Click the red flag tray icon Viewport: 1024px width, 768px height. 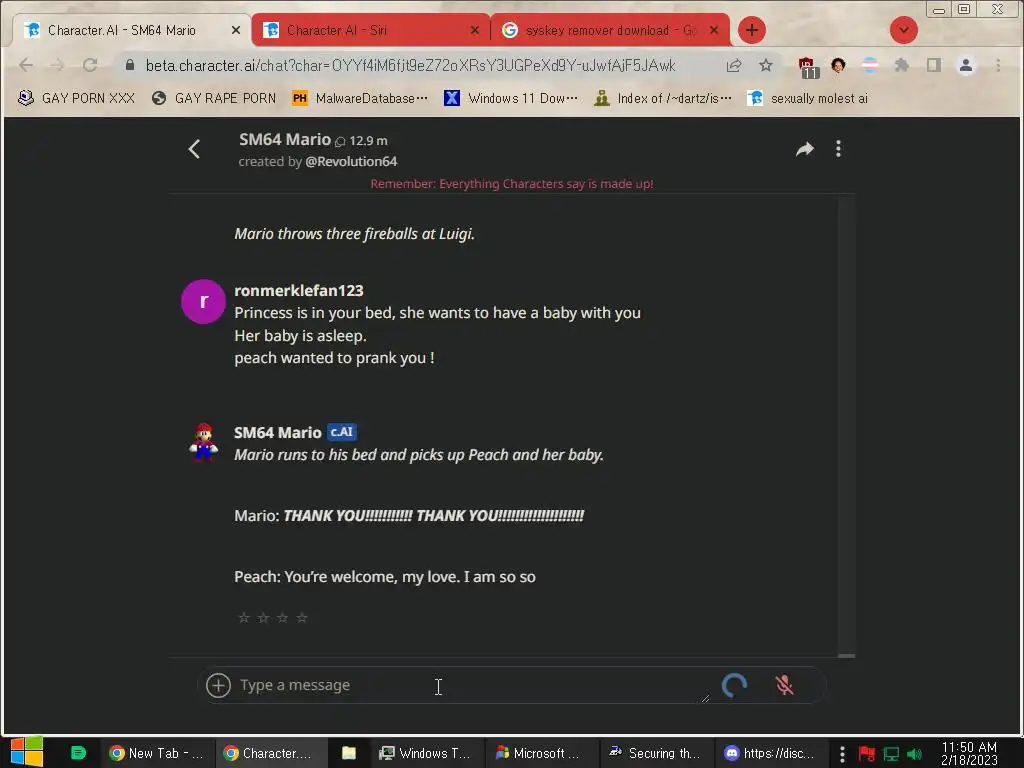867,754
